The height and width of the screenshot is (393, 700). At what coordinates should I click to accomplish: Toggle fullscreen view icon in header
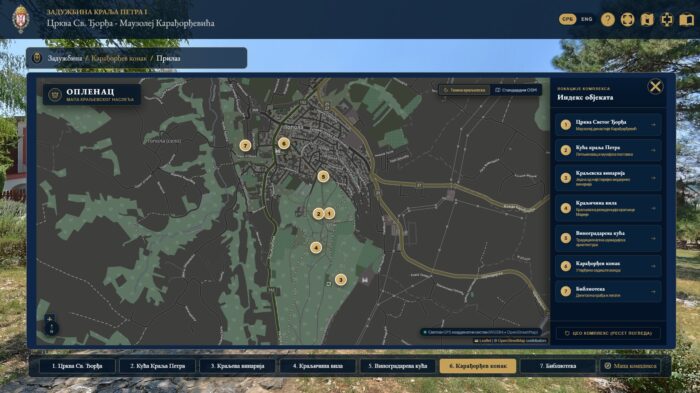[x=627, y=20]
